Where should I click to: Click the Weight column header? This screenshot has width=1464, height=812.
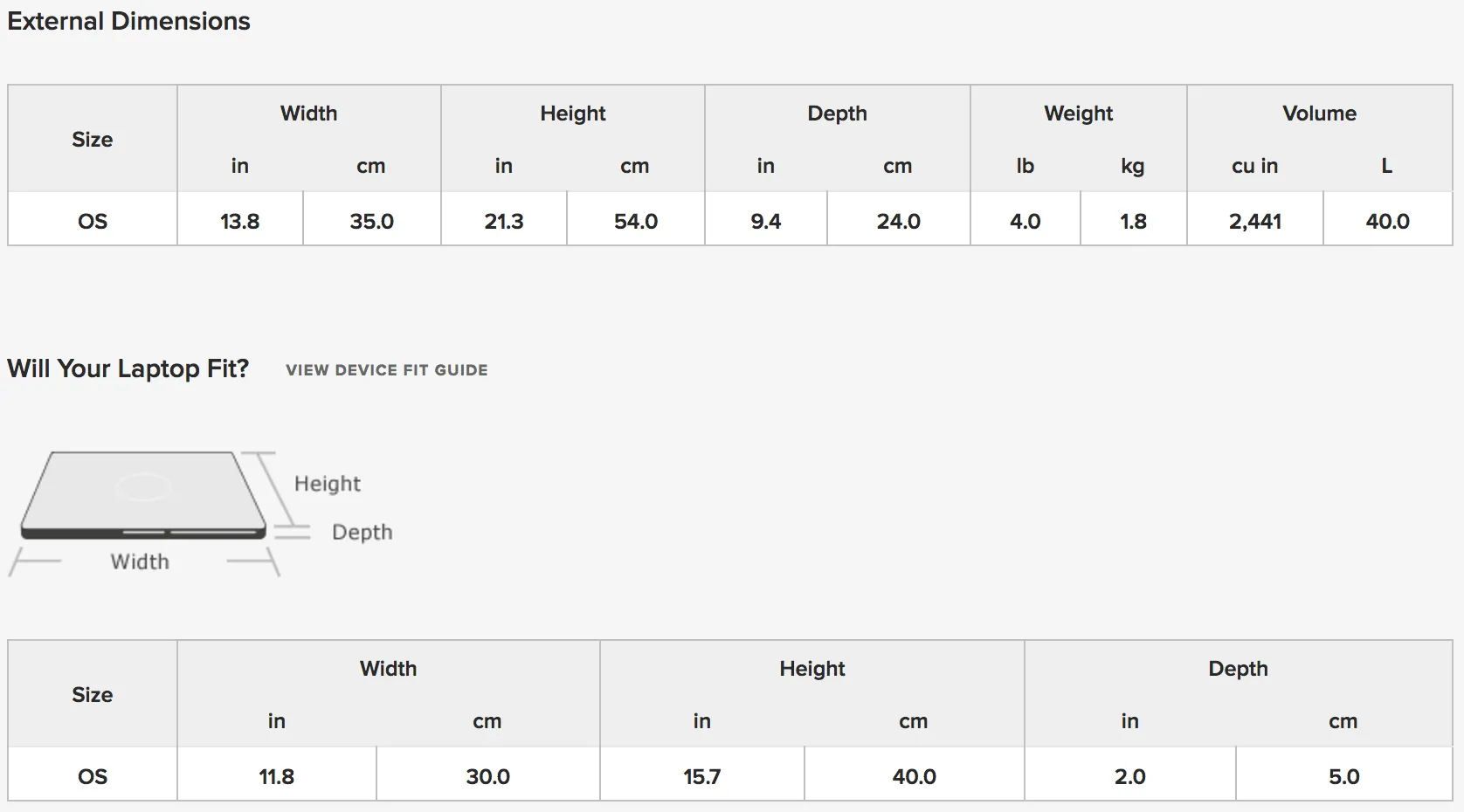click(1078, 114)
